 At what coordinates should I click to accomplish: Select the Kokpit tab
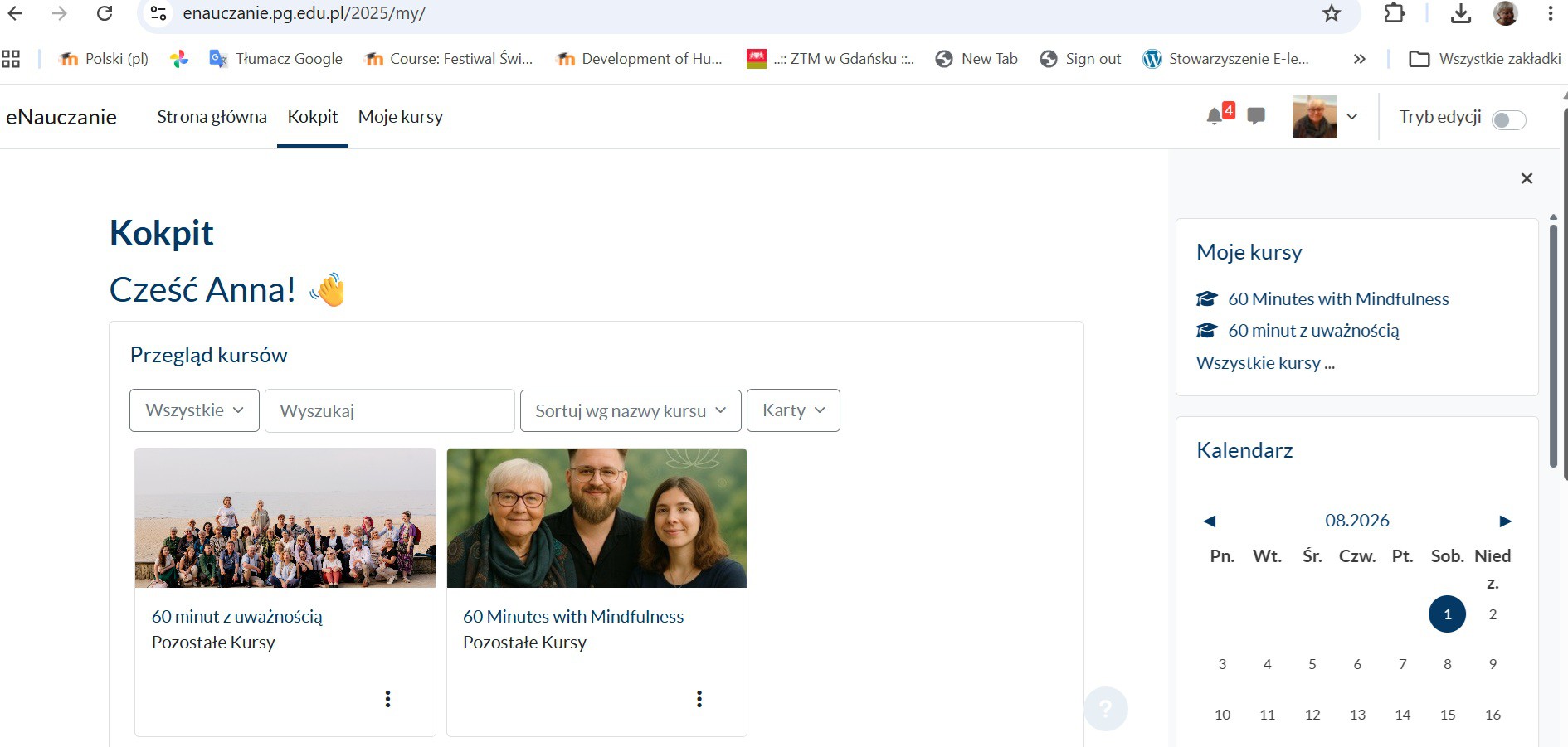point(313,117)
